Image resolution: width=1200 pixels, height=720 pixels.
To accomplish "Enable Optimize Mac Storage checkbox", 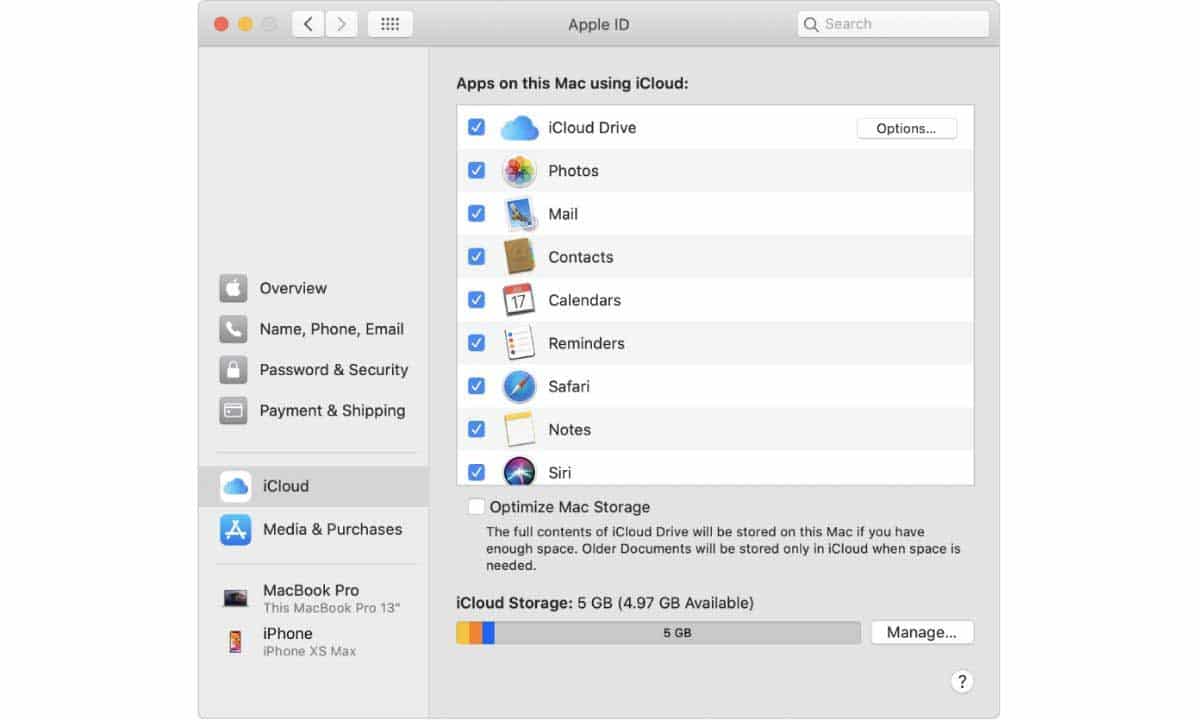I will coord(477,507).
